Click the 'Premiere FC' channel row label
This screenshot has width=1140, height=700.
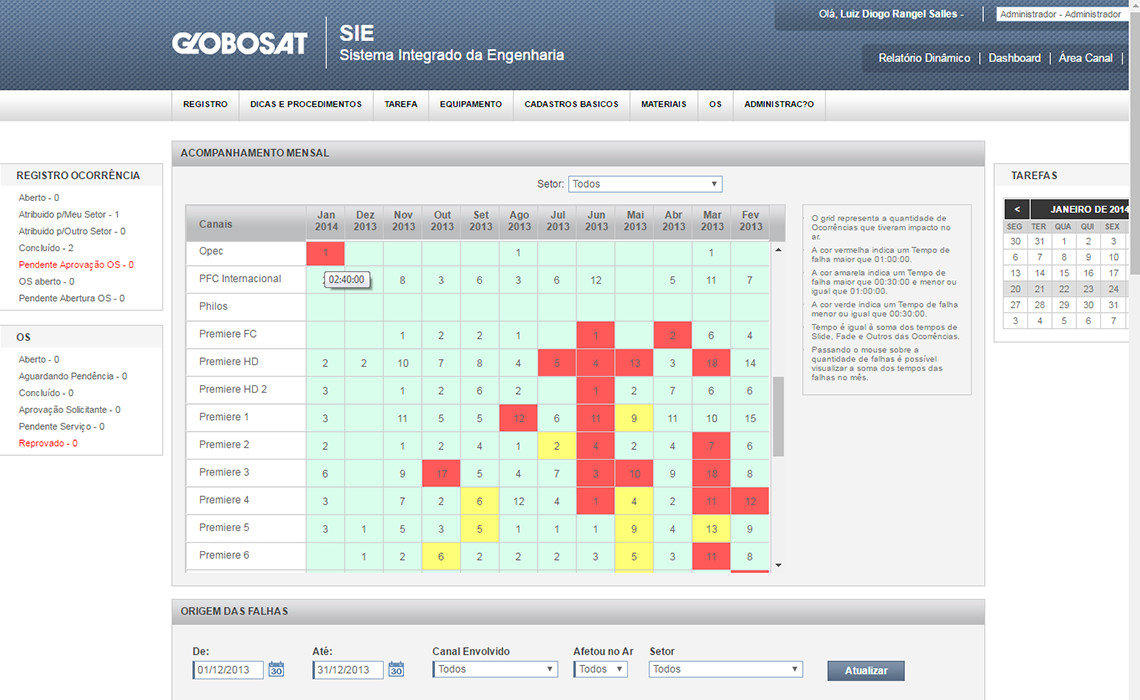(x=228, y=334)
